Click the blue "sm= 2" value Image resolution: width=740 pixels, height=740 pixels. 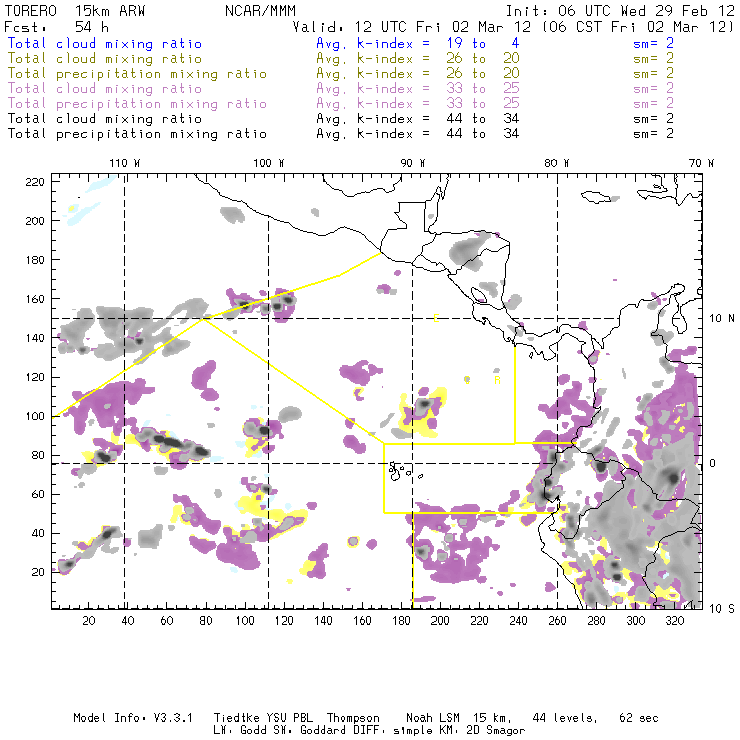654,43
